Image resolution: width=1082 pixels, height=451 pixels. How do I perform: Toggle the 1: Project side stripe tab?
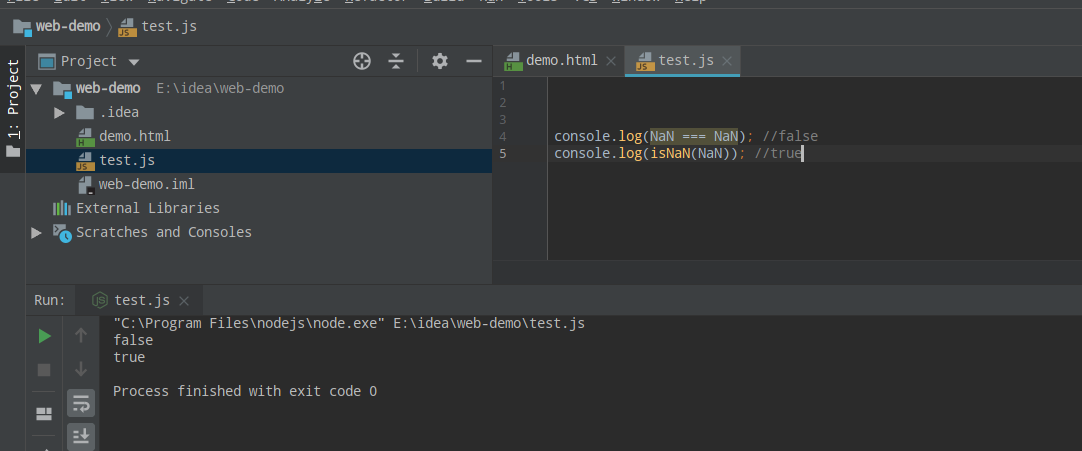13,108
